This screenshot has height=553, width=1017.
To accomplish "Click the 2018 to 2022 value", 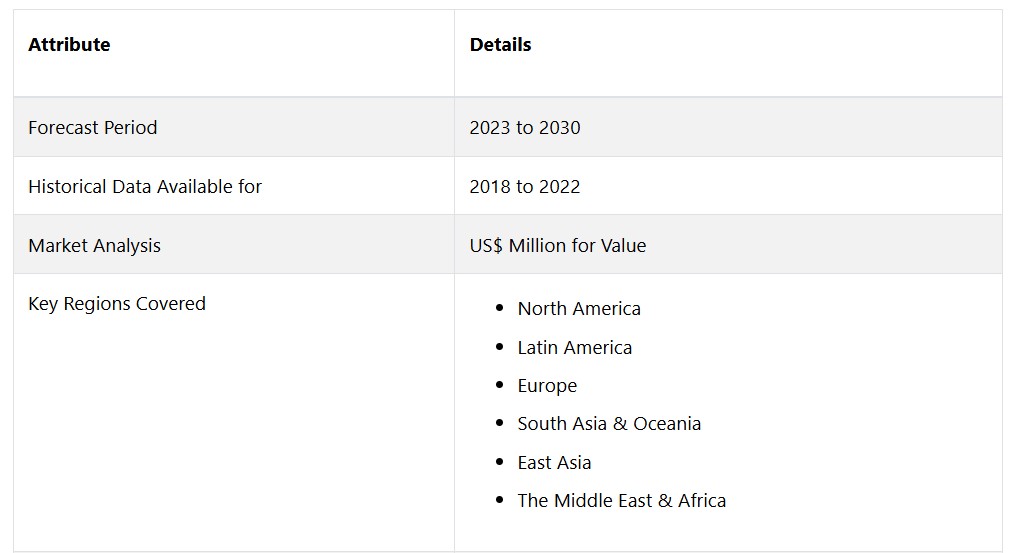I will click(x=525, y=187).
